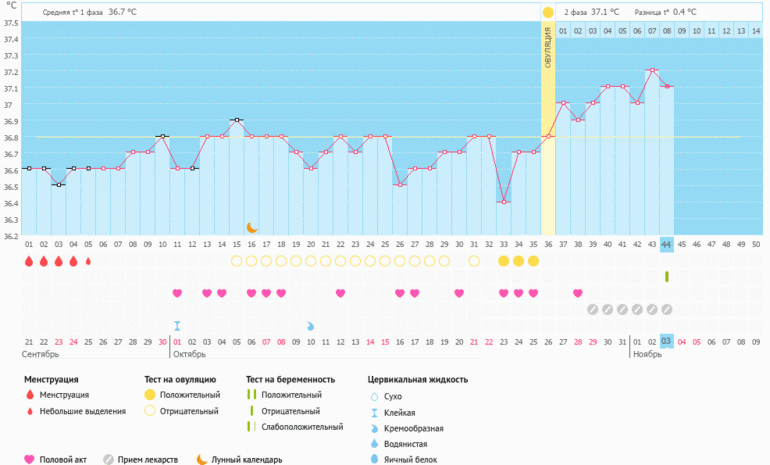Click the green pregnancy test mark on day 44
Viewport: 770px width, 465px height.
pos(667,276)
